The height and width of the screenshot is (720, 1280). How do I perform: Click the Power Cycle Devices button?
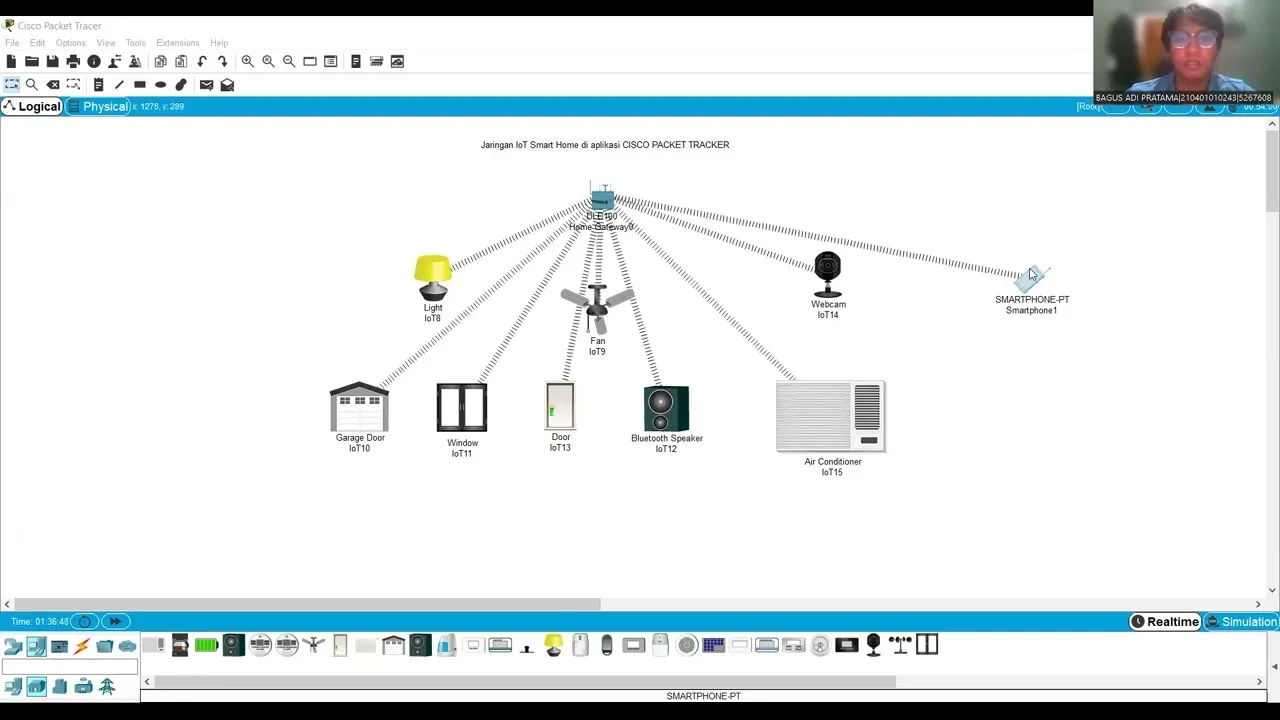(x=85, y=622)
